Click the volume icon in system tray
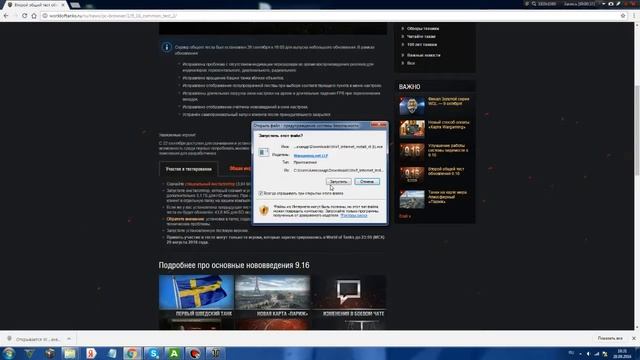This screenshot has width=640, height=360. click(588, 354)
